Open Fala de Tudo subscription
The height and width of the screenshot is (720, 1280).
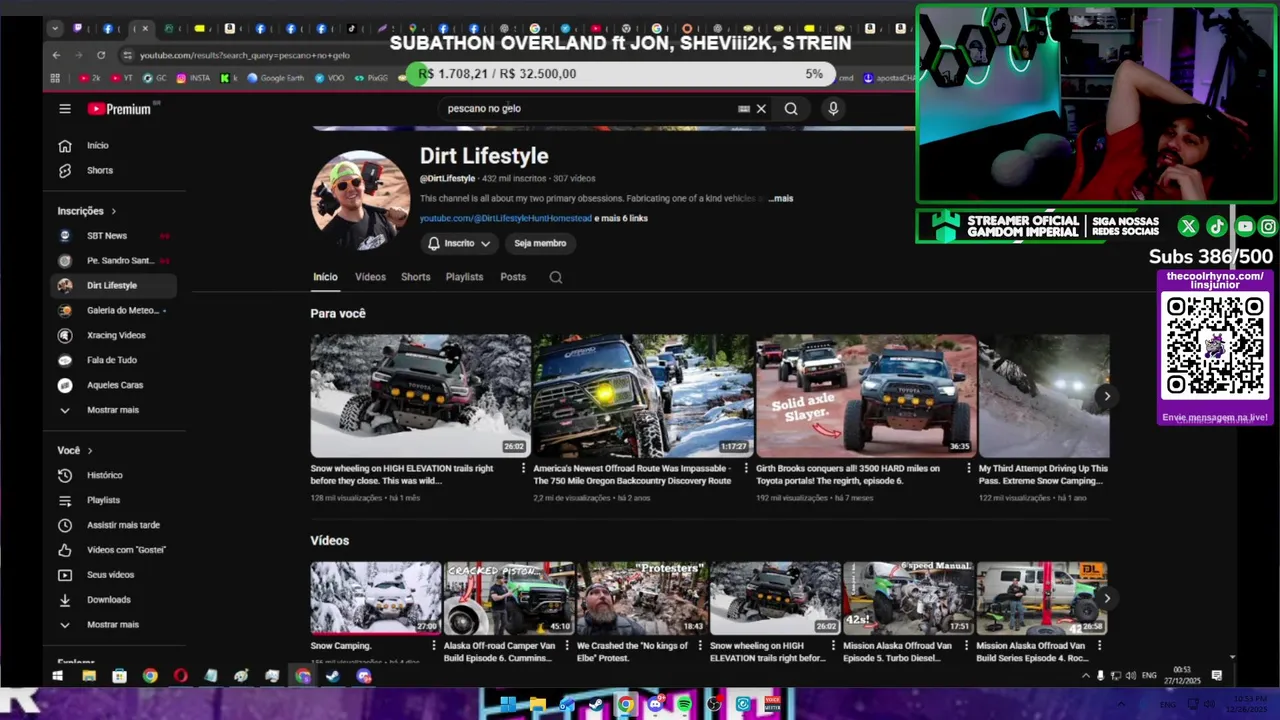(114, 360)
